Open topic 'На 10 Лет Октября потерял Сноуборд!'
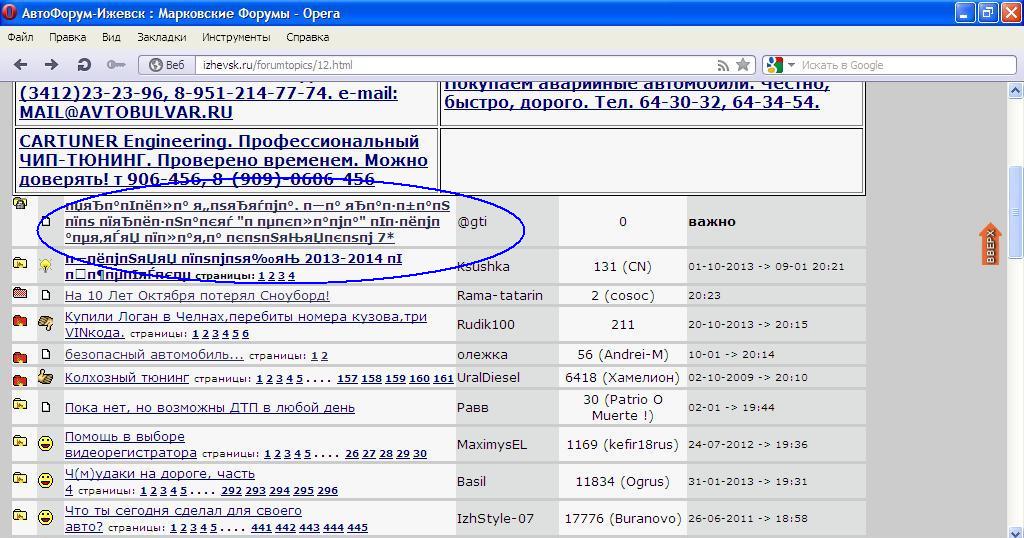Image resolution: width=1024 pixels, height=538 pixels. click(197, 296)
